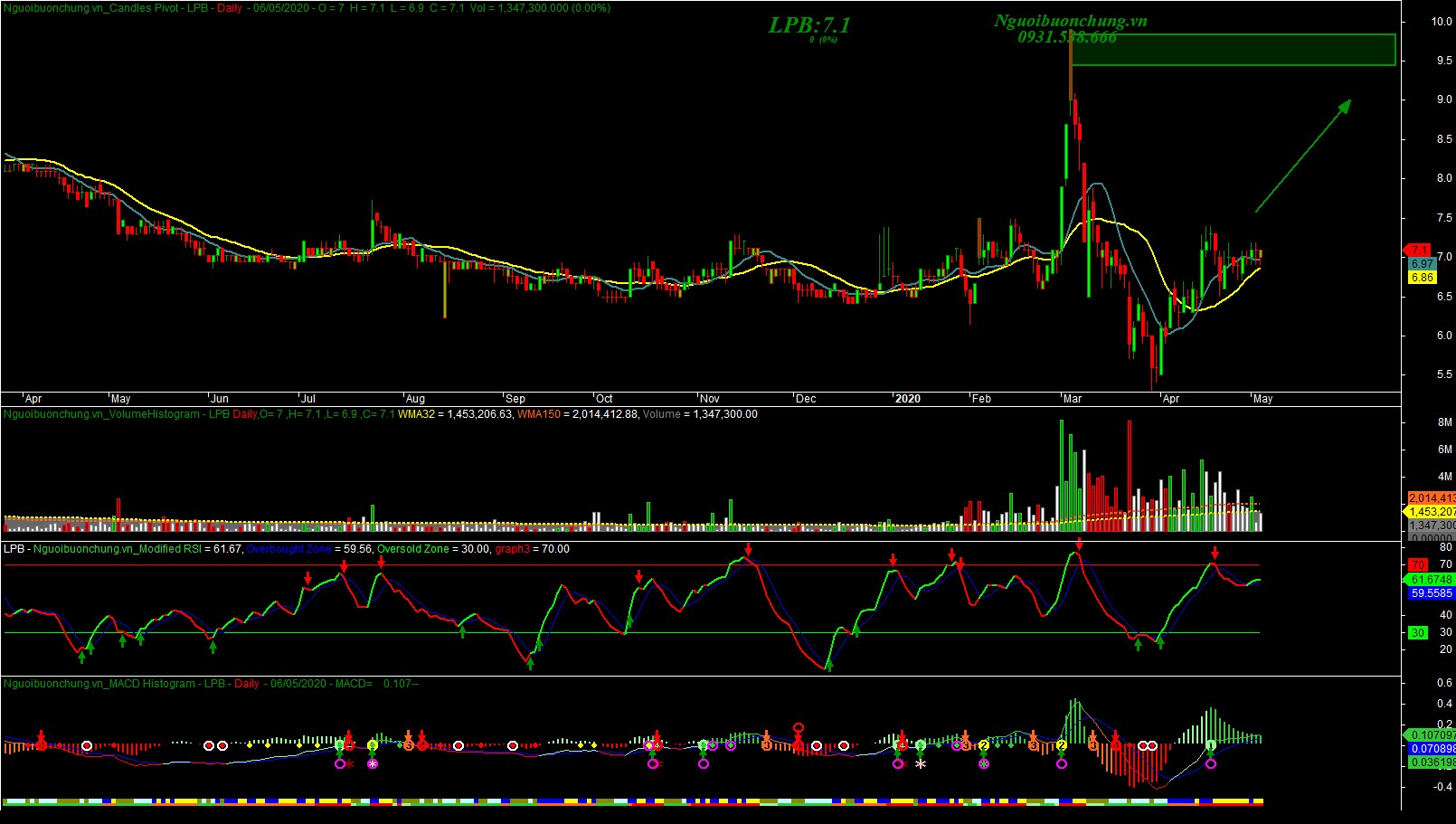Click the bold 2020 year label on the time axis
Image resolution: width=1456 pixels, height=824 pixels.
pyautogui.click(x=907, y=399)
